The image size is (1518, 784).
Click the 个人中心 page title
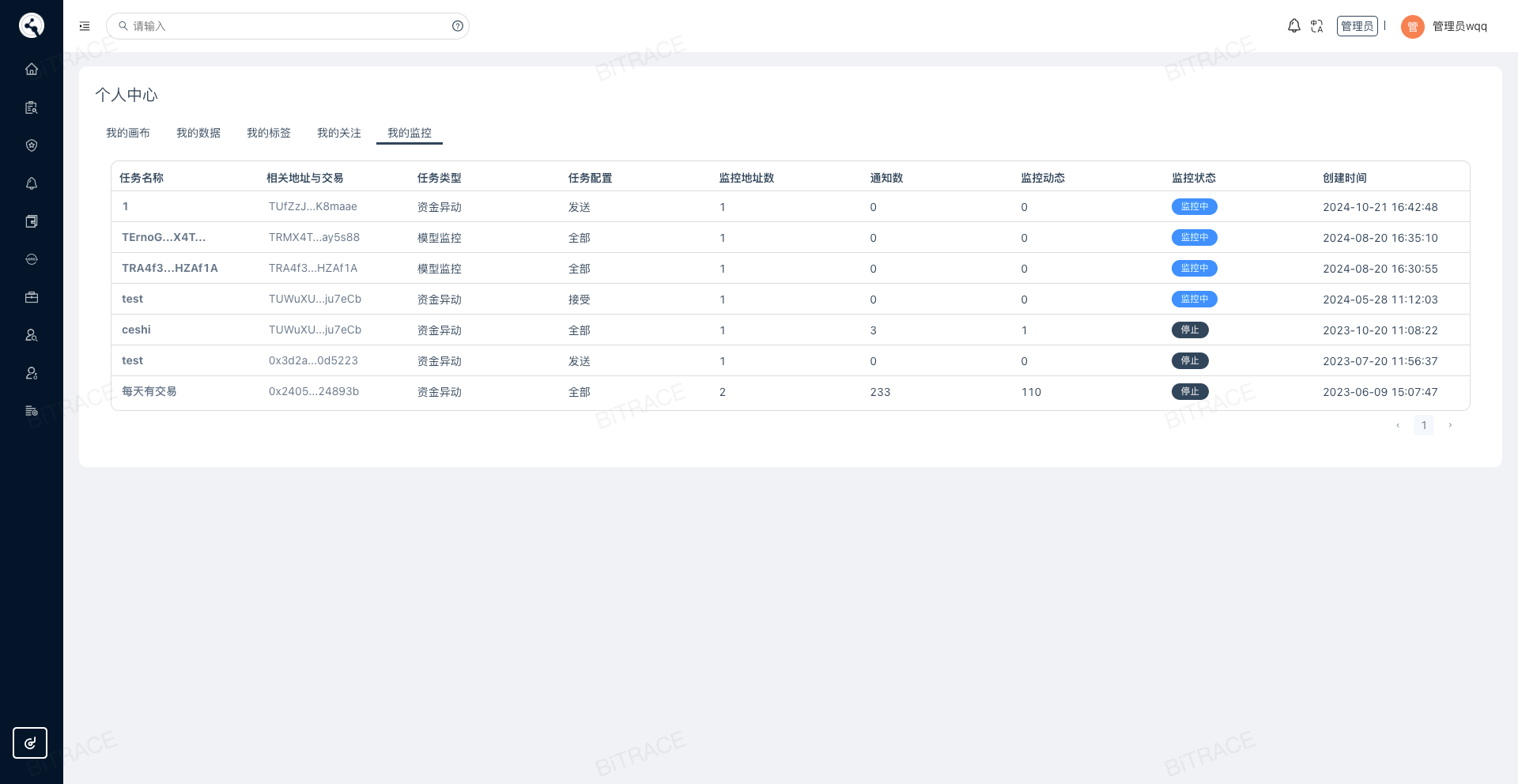[126, 95]
